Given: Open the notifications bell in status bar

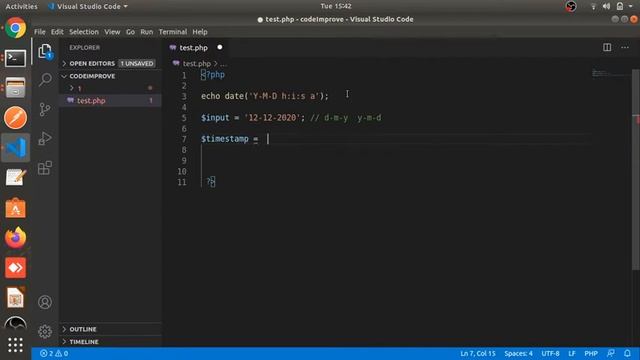Looking at the screenshot, I should [627, 353].
